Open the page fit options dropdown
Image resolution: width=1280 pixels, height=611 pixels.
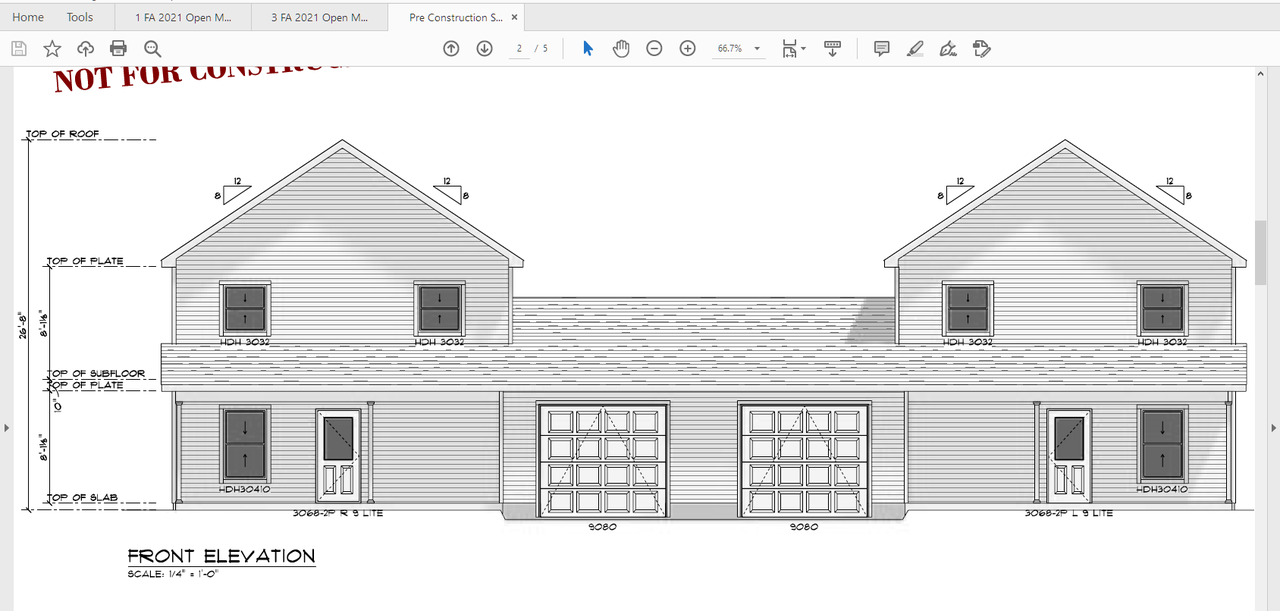pyautogui.click(x=794, y=48)
